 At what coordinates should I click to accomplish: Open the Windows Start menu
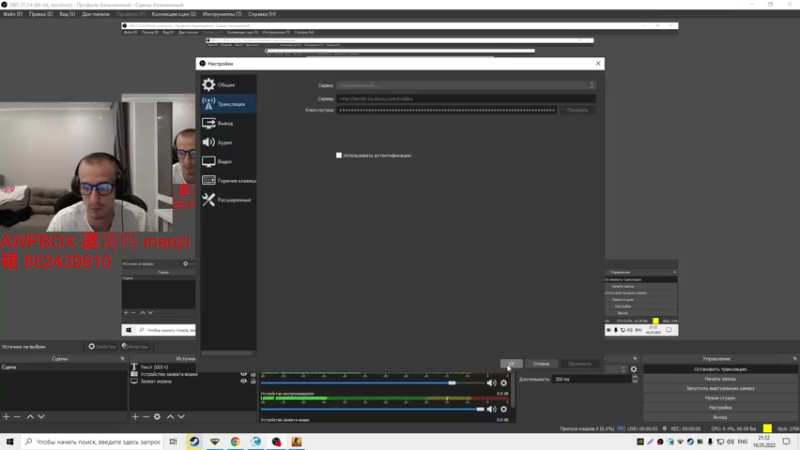click(x=10, y=442)
